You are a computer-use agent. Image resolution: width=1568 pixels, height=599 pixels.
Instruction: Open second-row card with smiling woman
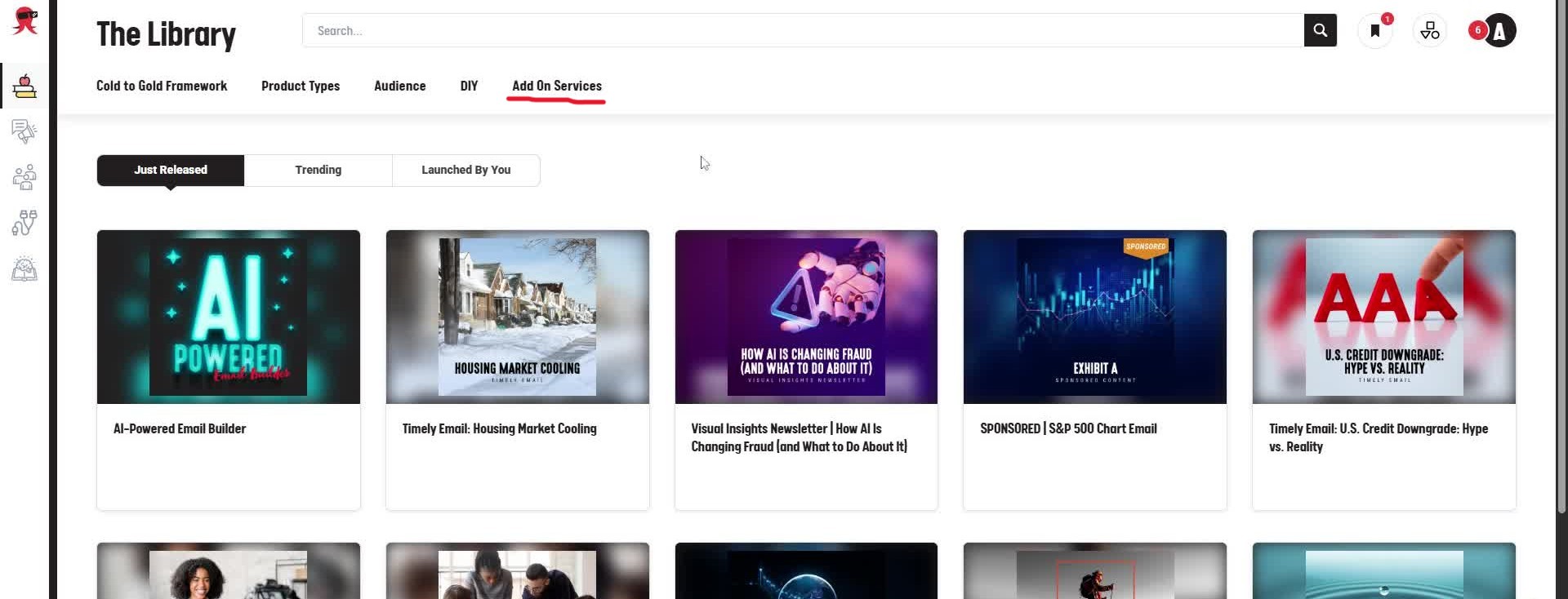click(x=229, y=571)
